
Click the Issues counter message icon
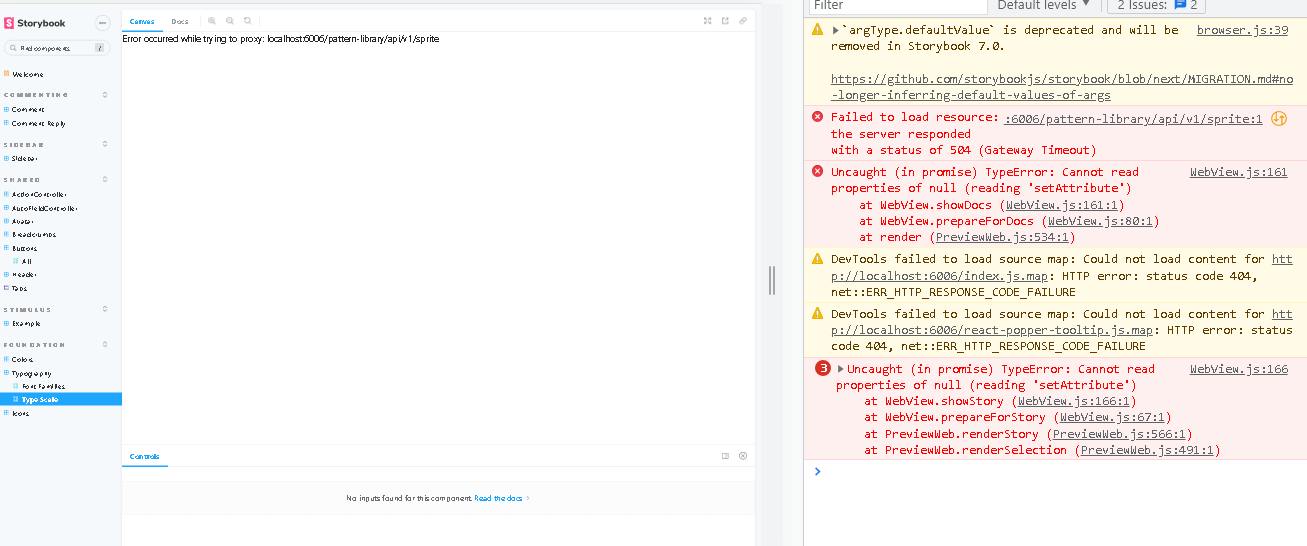1180,5
